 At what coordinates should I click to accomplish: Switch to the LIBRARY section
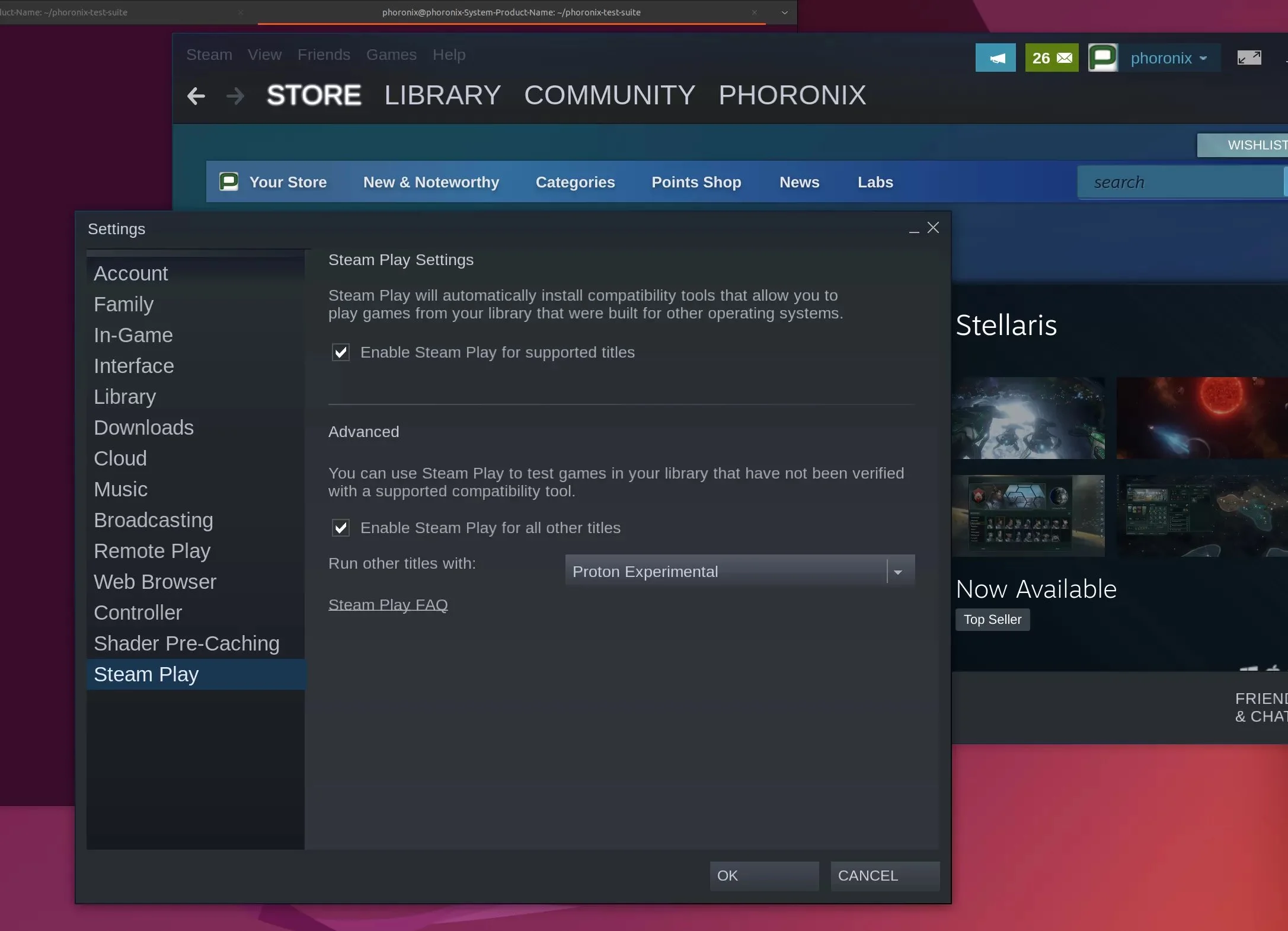(442, 95)
